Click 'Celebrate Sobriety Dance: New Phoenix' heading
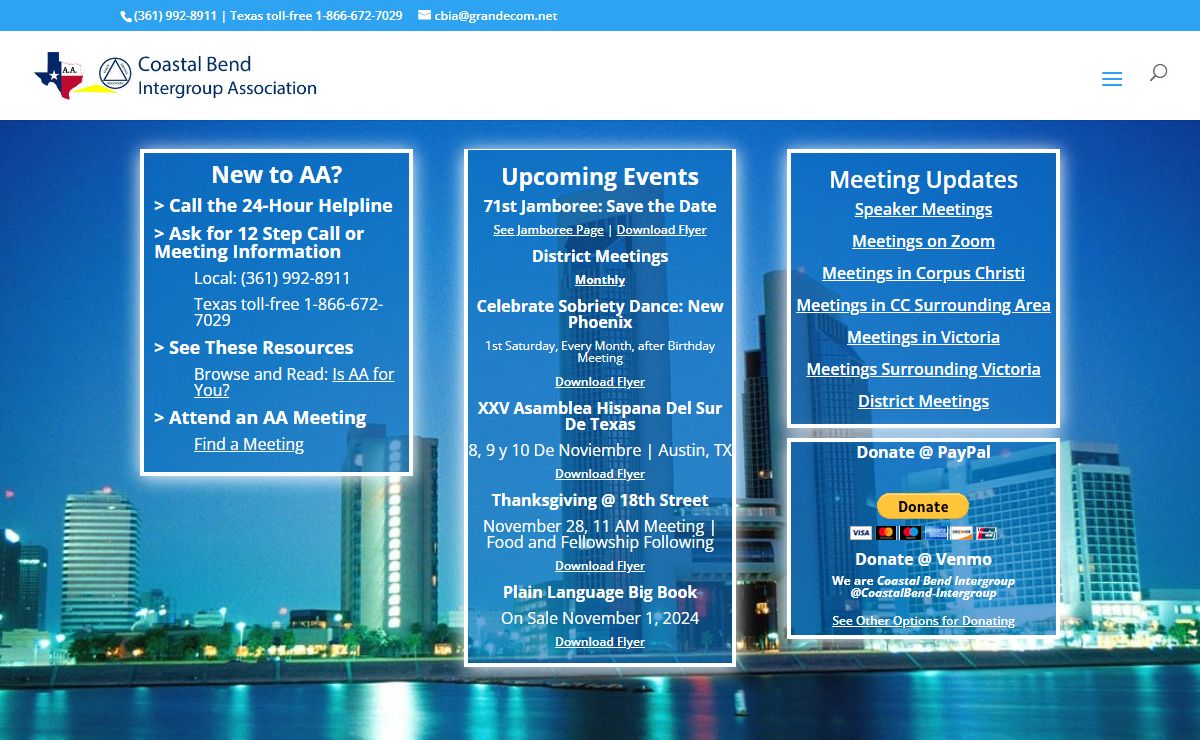This screenshot has width=1200, height=740. 600,314
